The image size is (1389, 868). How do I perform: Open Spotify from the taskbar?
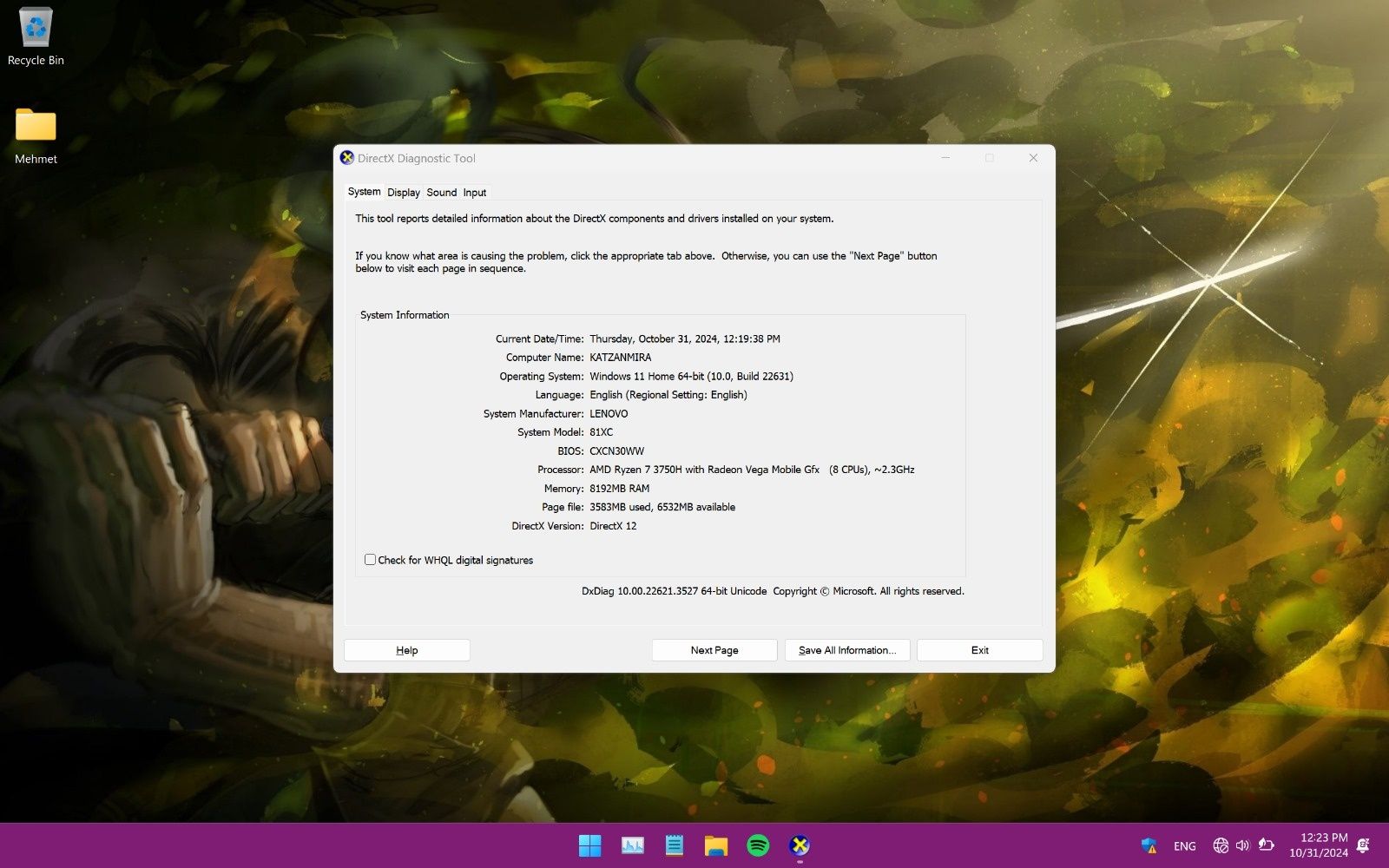pos(758,845)
